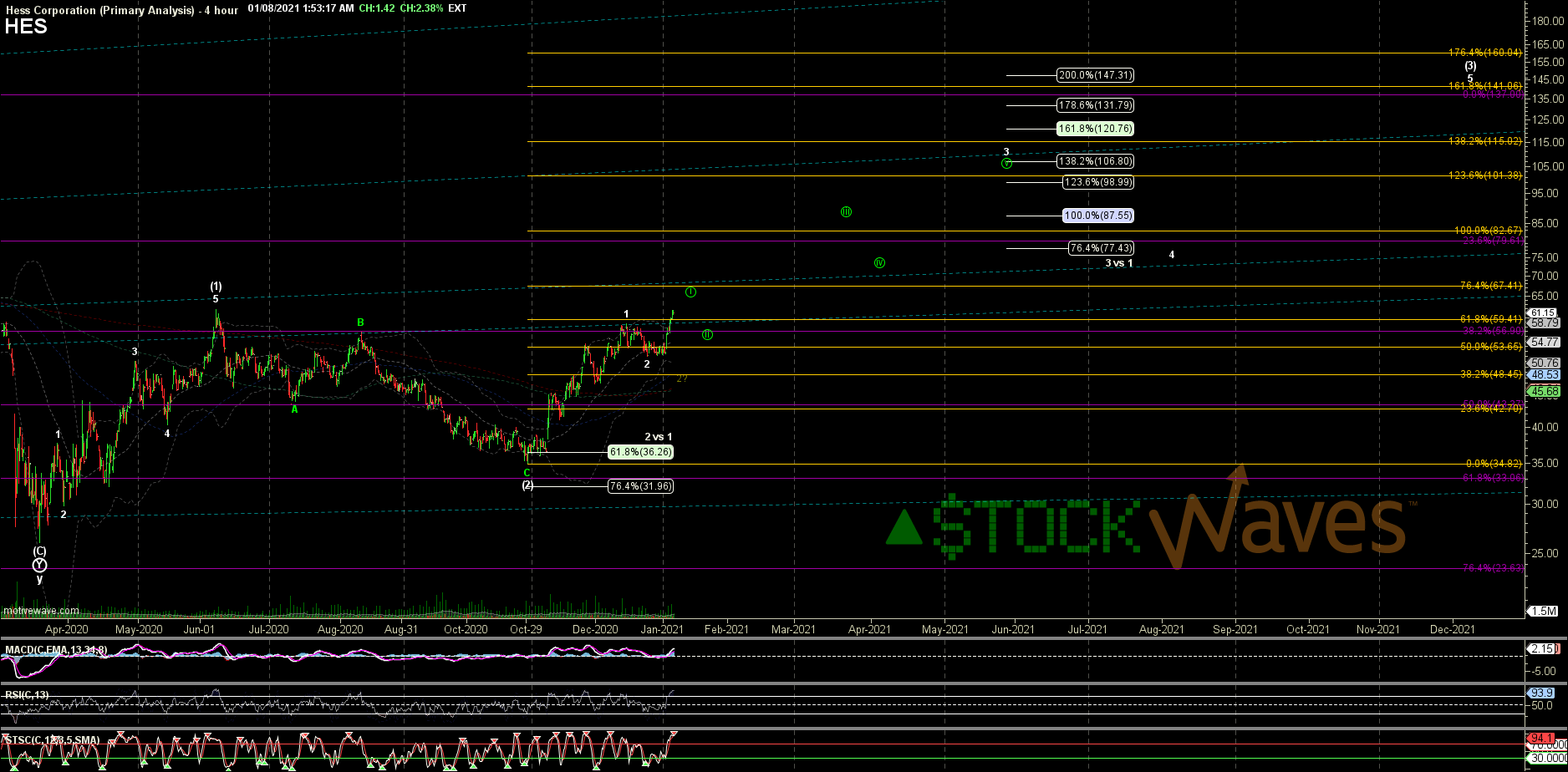Select the Jan-2021 date on time axis

pos(661,629)
